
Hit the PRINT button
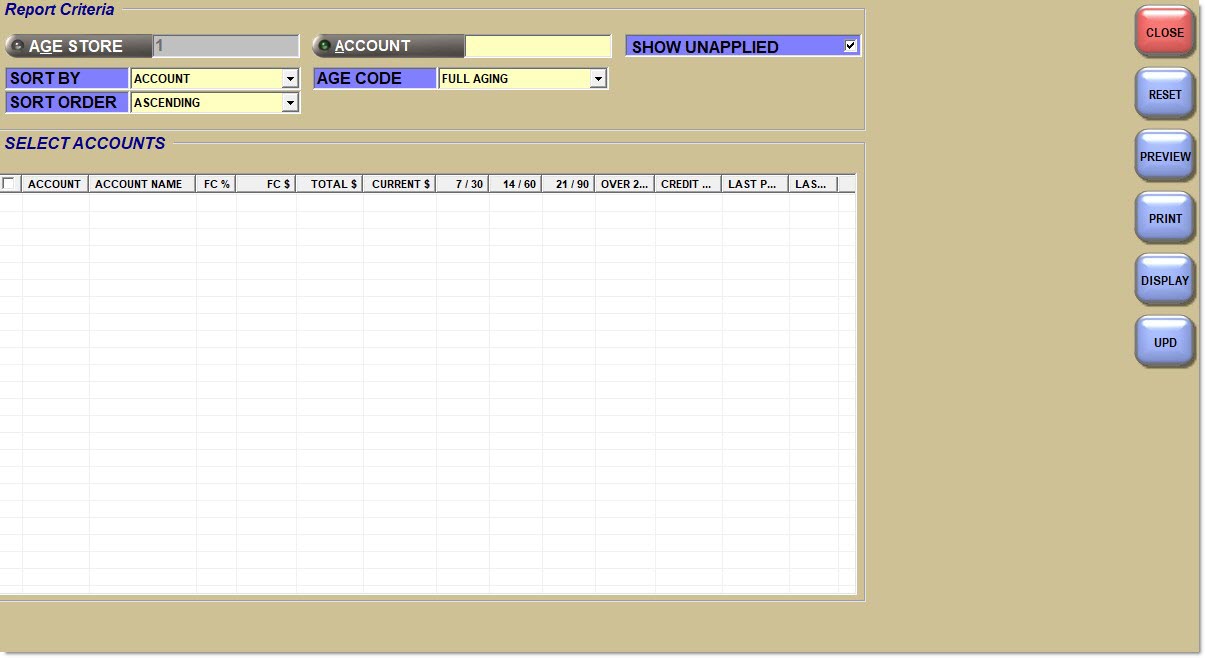1165,219
